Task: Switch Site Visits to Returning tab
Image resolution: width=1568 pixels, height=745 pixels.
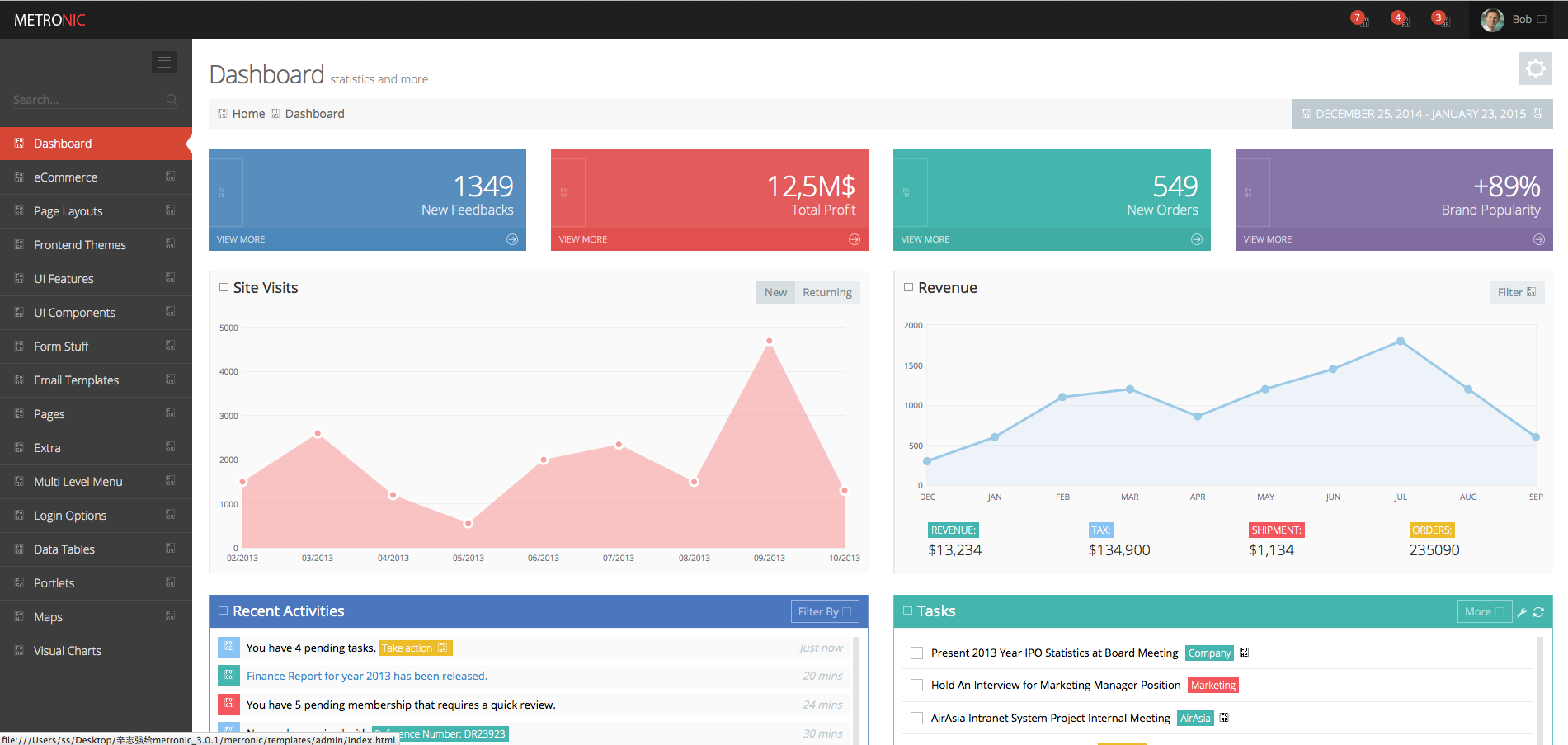Action: [826, 292]
